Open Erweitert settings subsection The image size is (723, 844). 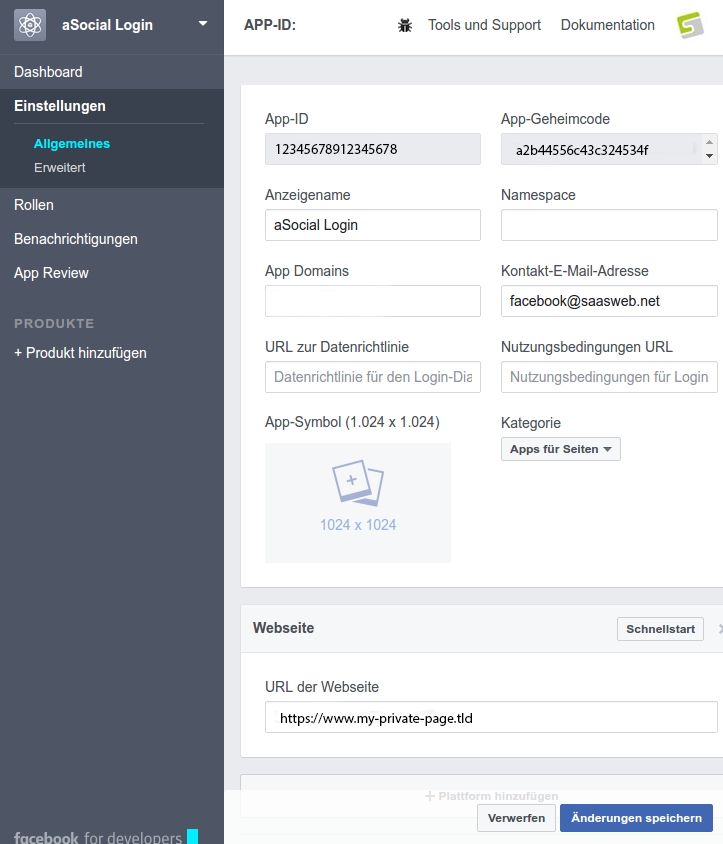[60, 167]
